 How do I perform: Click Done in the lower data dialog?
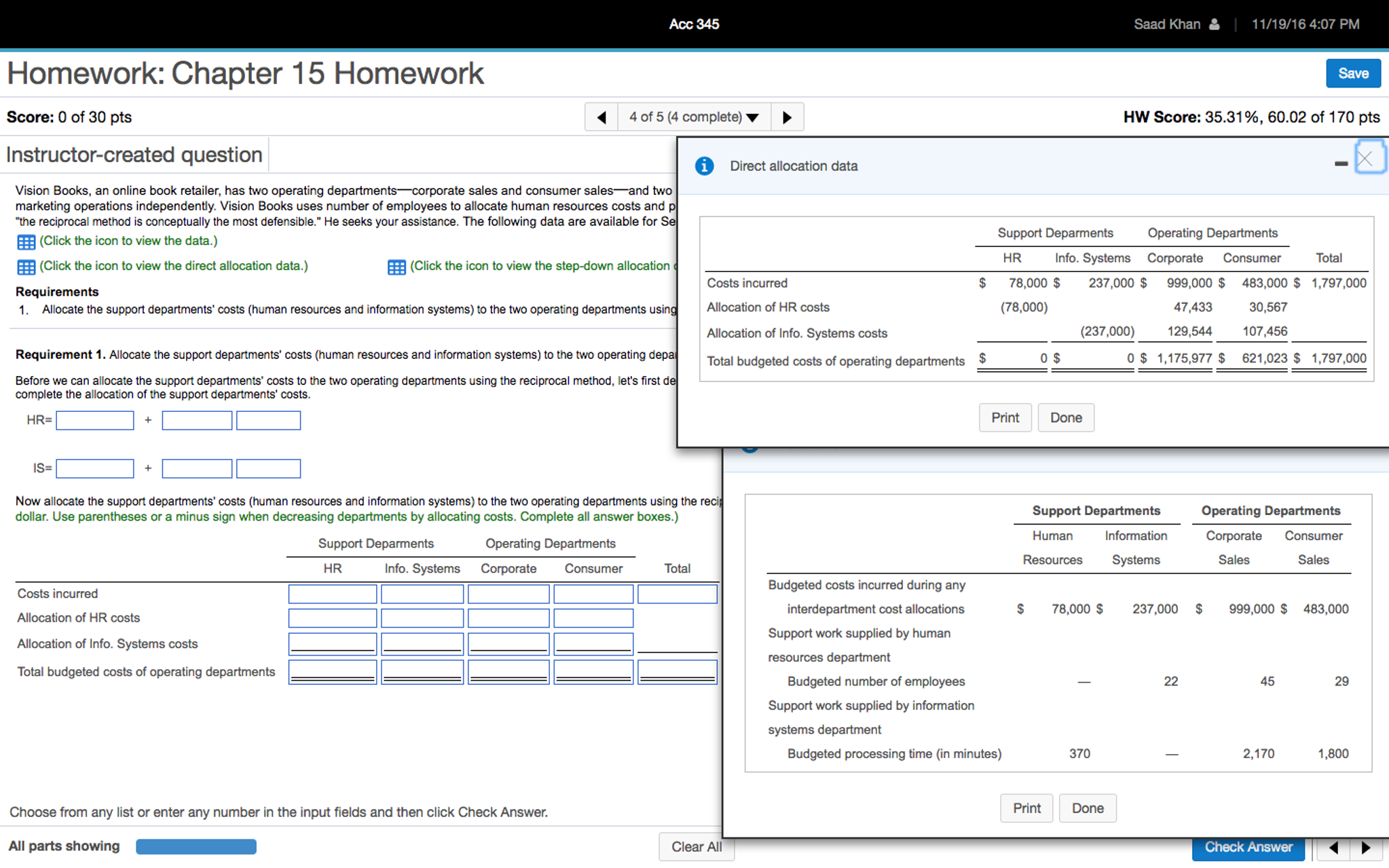pyautogui.click(x=1087, y=808)
